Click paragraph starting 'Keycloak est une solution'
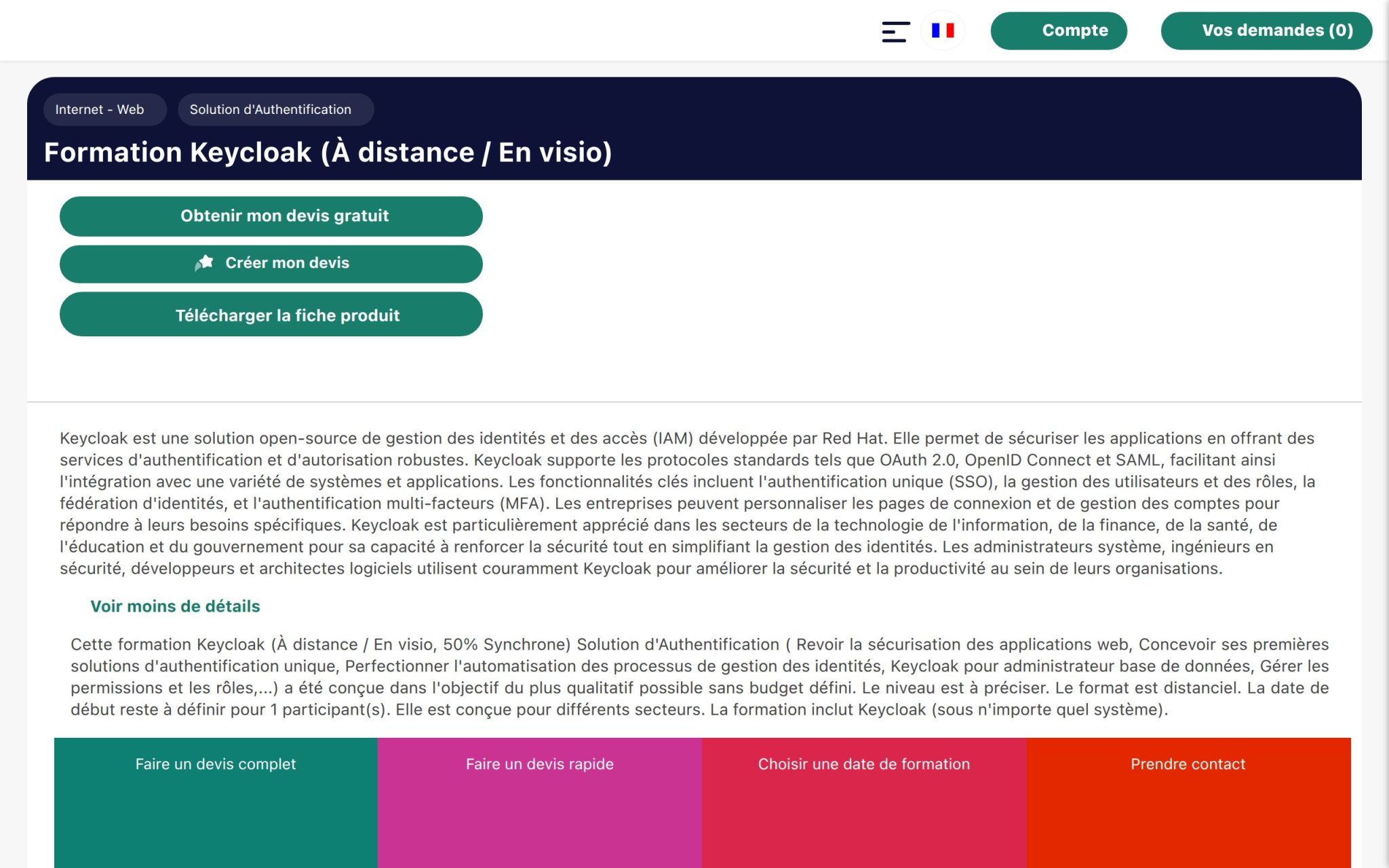The image size is (1389, 868). [688, 503]
